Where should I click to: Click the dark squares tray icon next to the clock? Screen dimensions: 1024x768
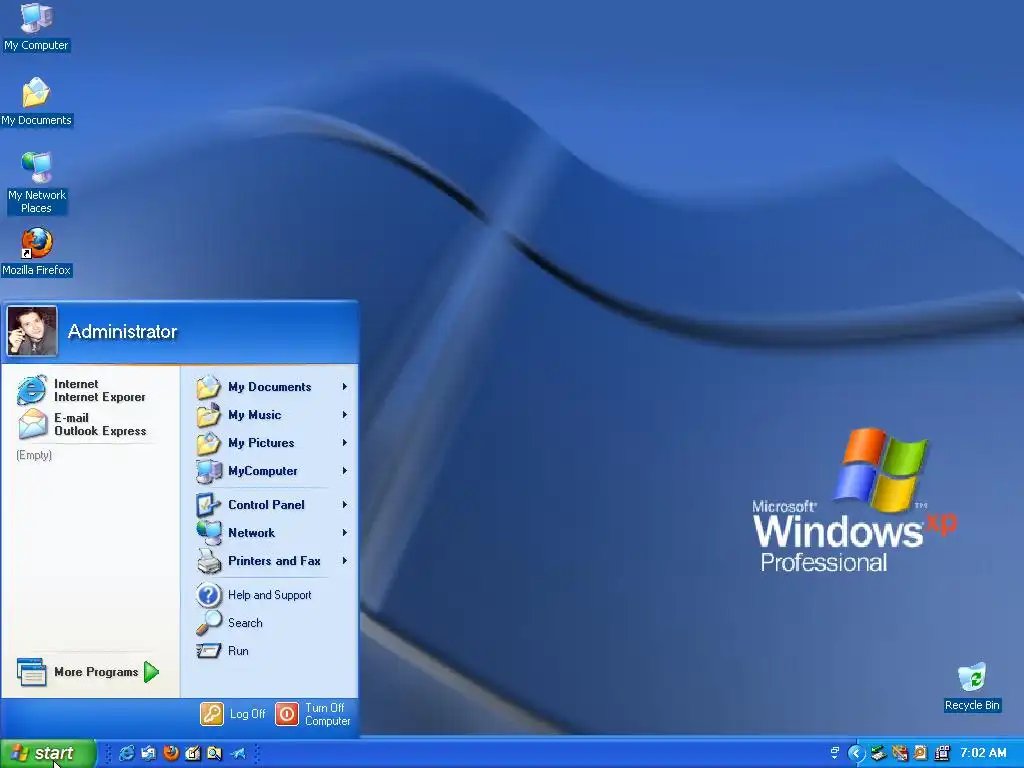coord(942,753)
